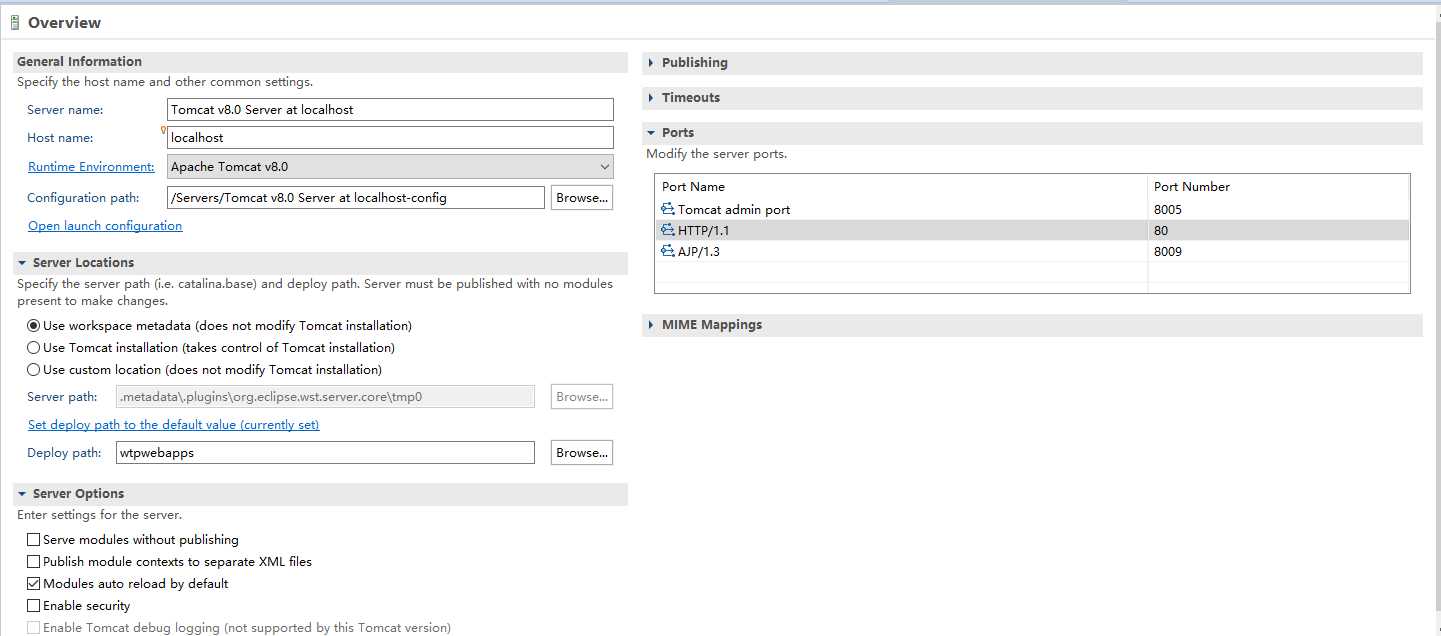Expand the Publishing section
Screen dimensions: 1441x636
651,63
